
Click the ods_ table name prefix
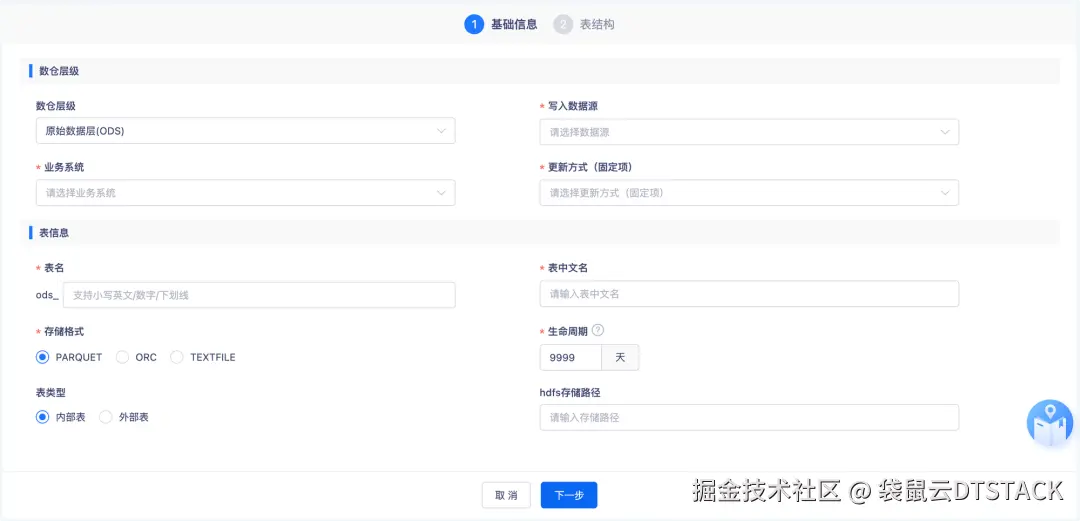pos(47,295)
